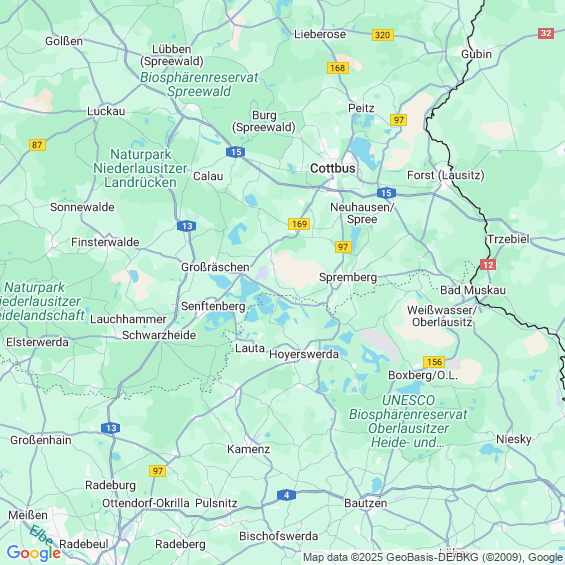Screen dimensions: 565x565
Task: Click the yellow 169 road shield
Action: pos(299,224)
